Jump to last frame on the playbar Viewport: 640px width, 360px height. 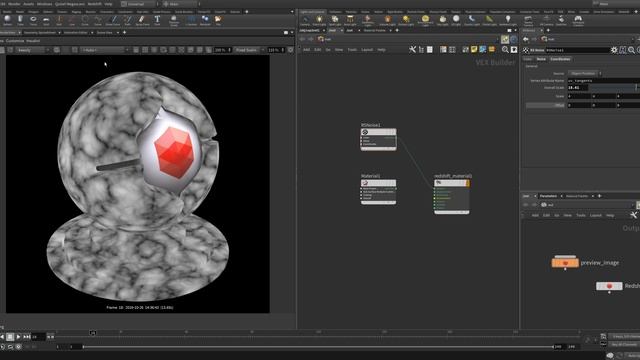click(27, 337)
